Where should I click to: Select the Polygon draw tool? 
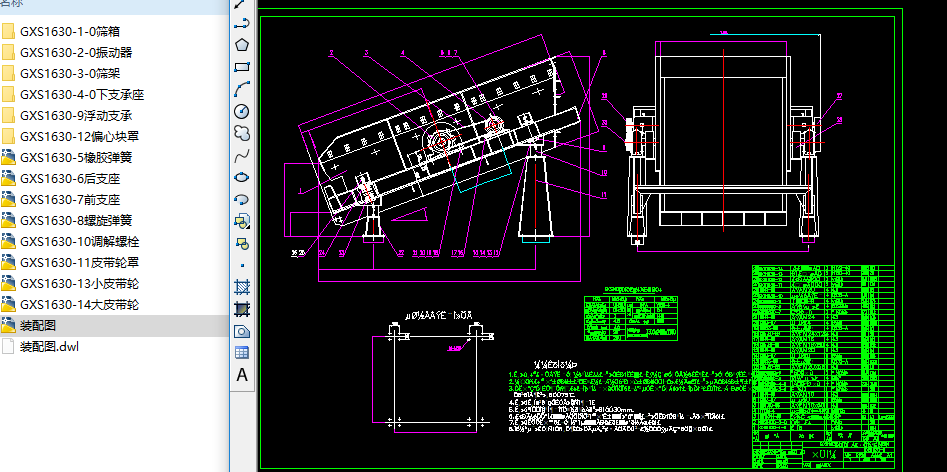point(242,45)
